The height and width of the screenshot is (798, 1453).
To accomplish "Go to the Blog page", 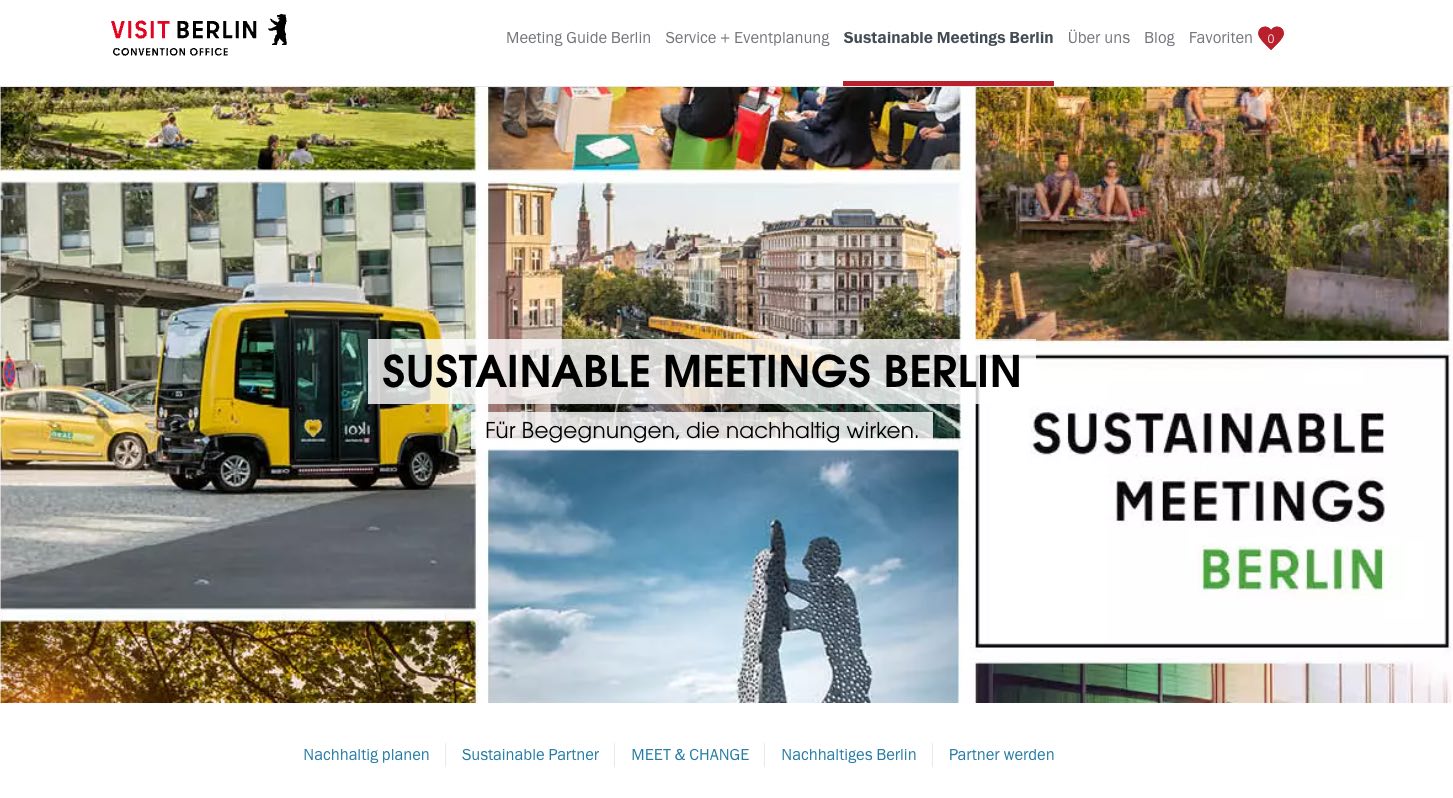I will click(x=1159, y=38).
